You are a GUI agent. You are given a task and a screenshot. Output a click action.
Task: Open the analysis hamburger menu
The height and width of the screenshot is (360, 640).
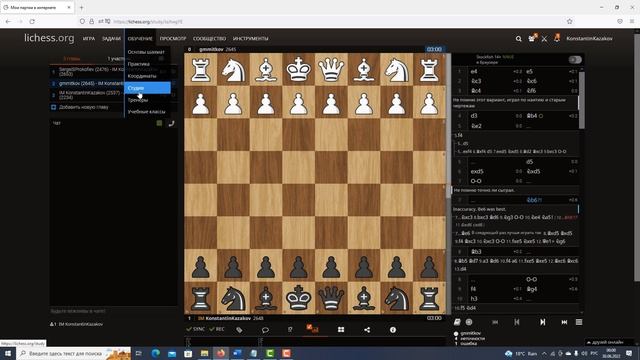(579, 322)
